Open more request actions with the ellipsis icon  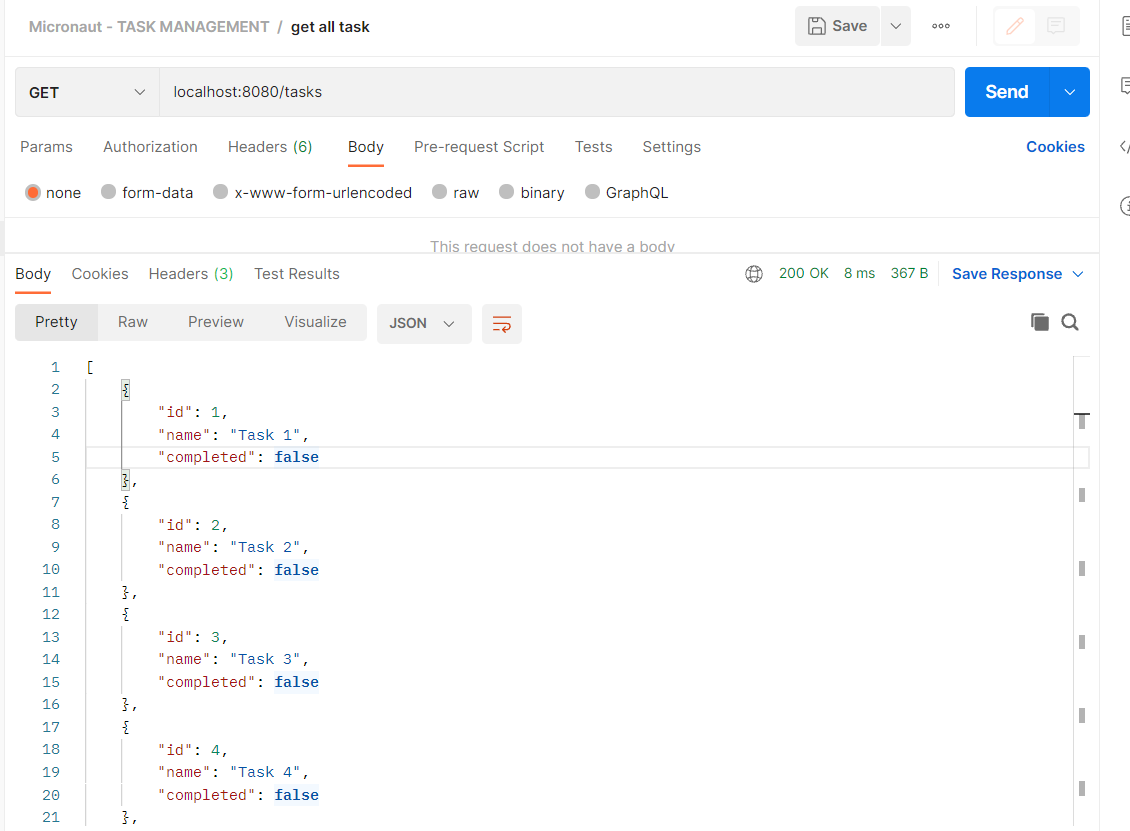coord(940,26)
